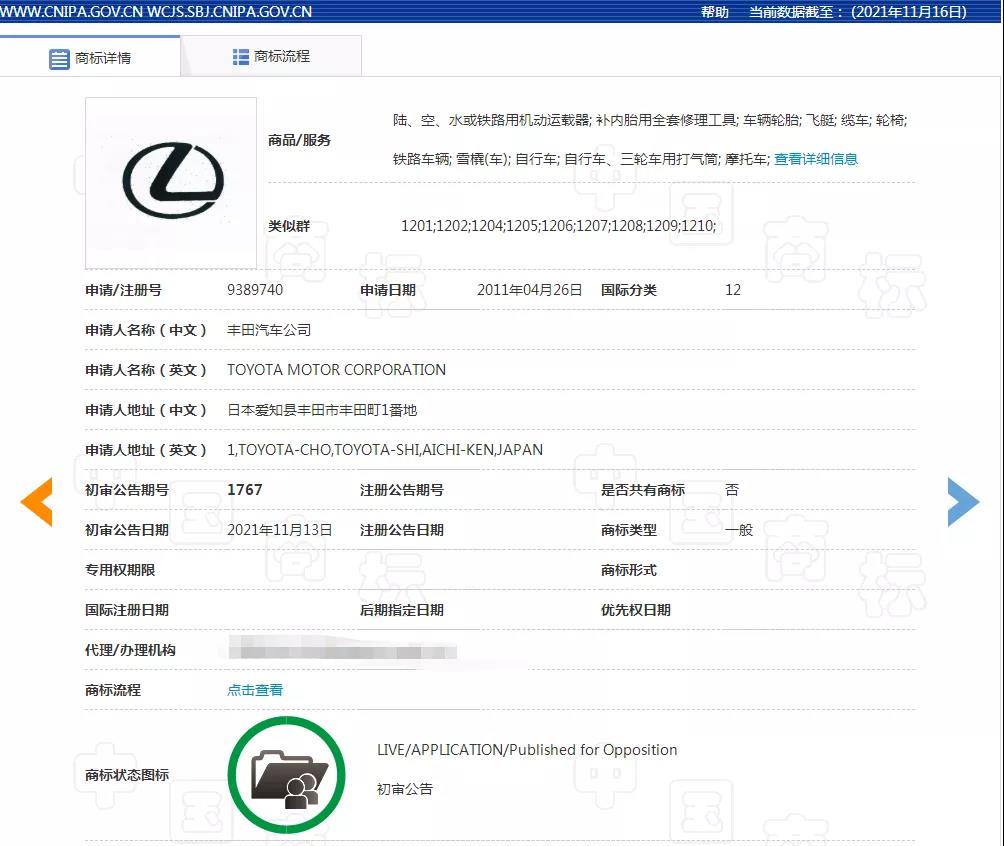Click the 商标状态图标 label
This screenshot has width=1004, height=846.
[127, 775]
